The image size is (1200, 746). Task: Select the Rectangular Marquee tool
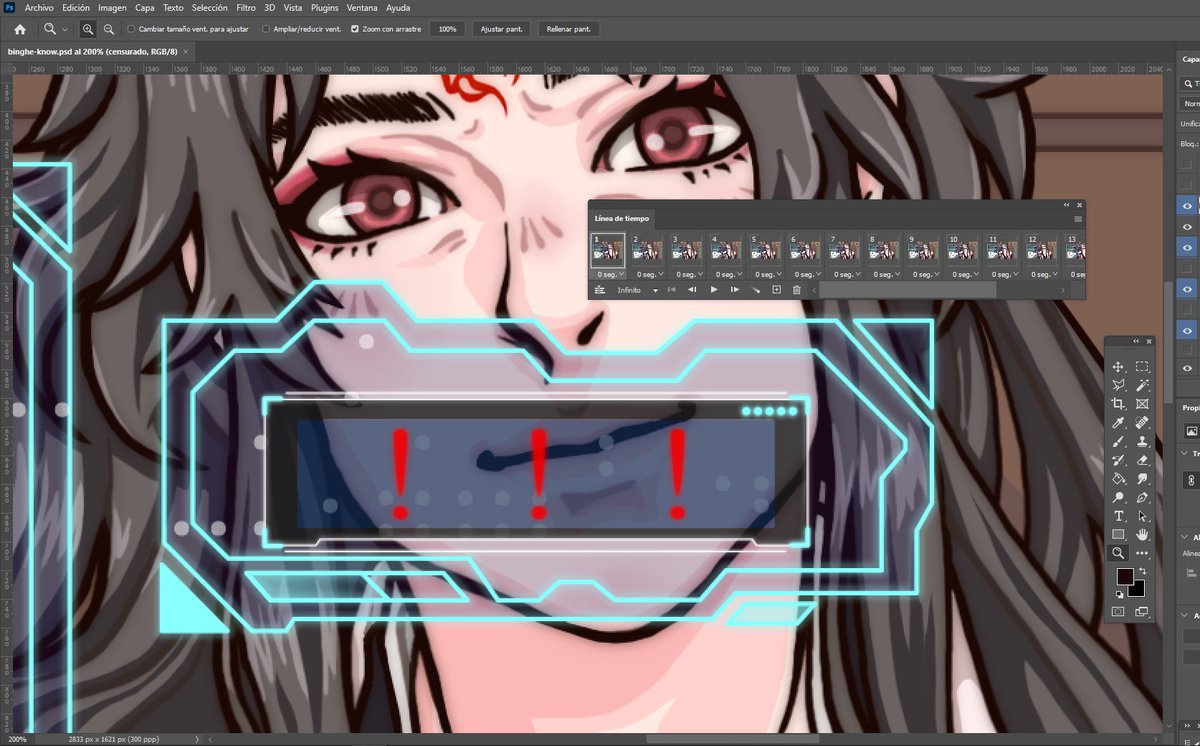[1143, 367]
